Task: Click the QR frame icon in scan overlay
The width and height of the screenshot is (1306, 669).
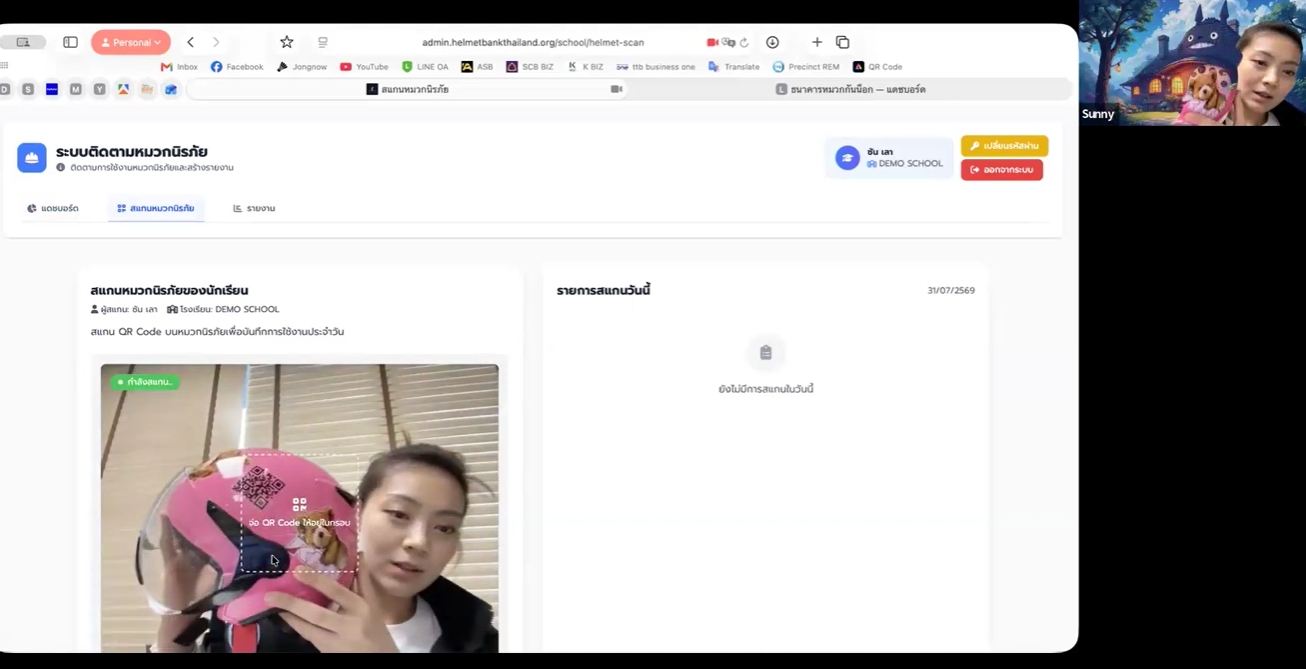Action: click(x=299, y=505)
